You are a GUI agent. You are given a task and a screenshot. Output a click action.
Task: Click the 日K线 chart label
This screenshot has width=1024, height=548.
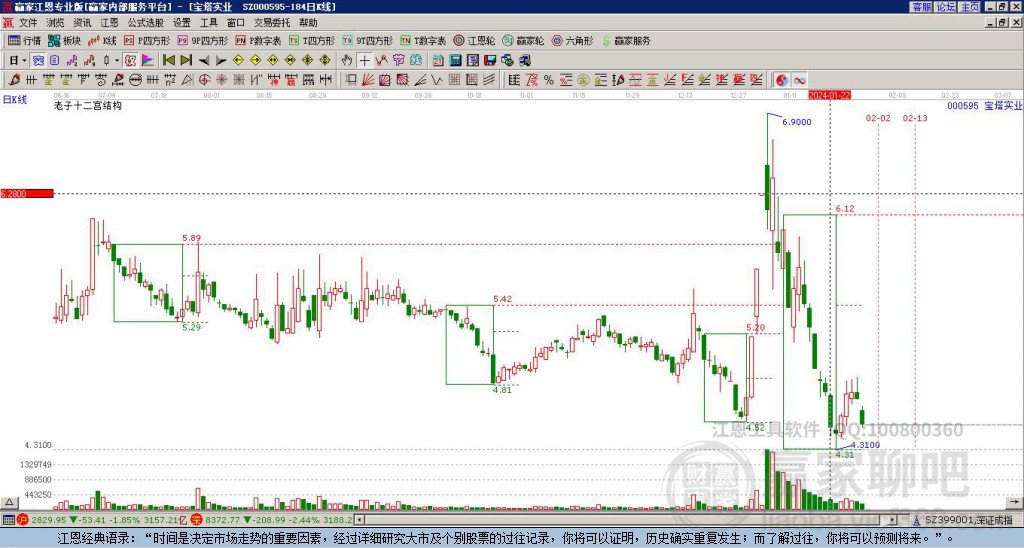[15, 100]
